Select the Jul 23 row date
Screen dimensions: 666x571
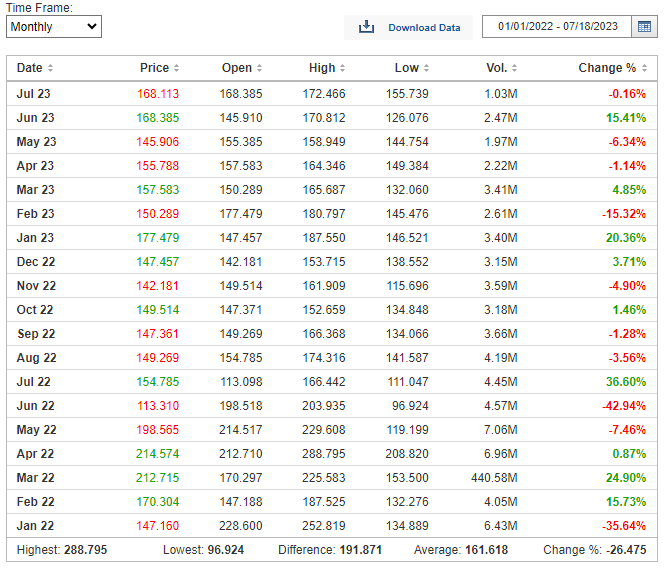click(x=36, y=93)
